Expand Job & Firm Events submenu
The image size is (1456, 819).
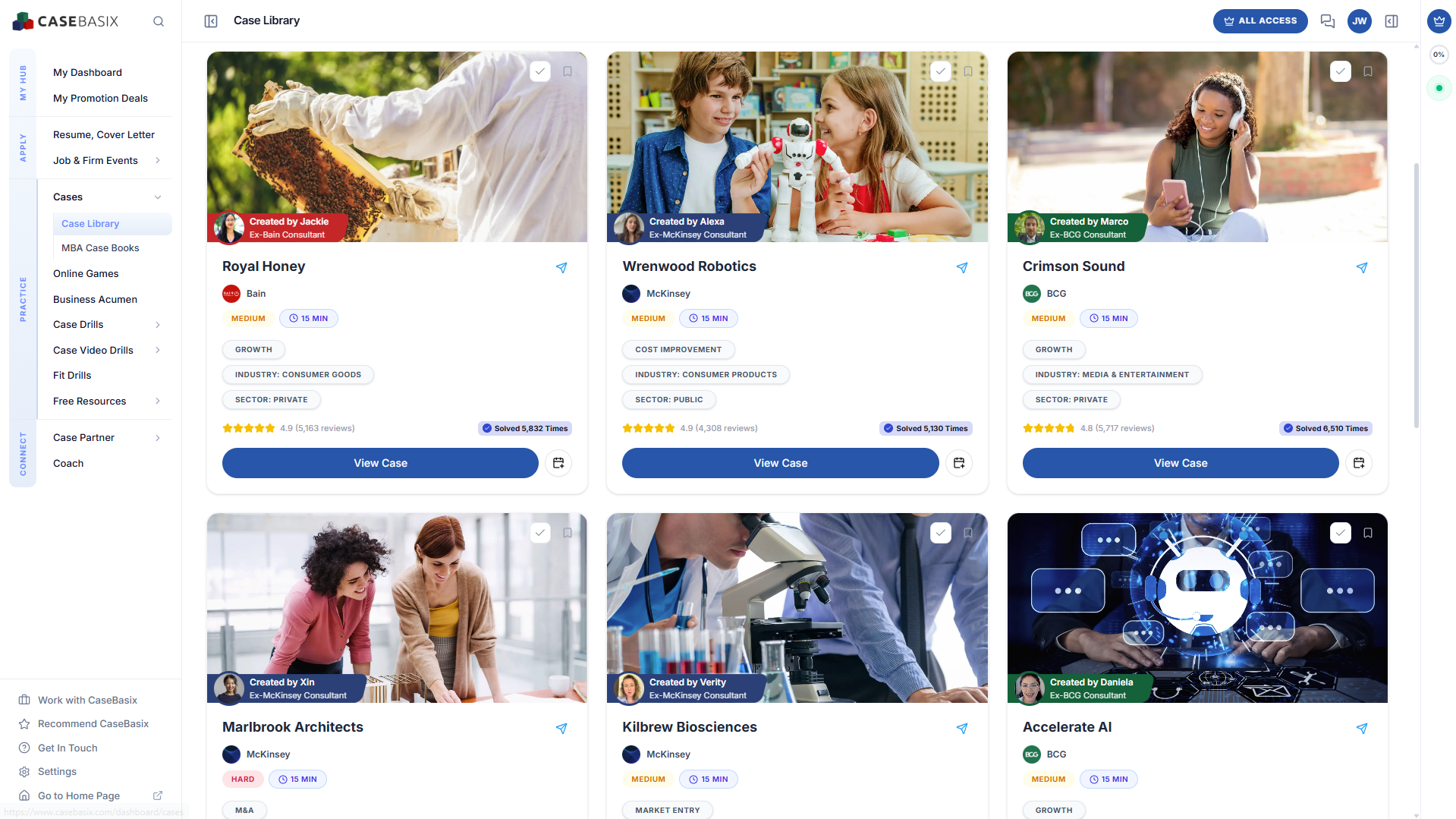point(158,160)
